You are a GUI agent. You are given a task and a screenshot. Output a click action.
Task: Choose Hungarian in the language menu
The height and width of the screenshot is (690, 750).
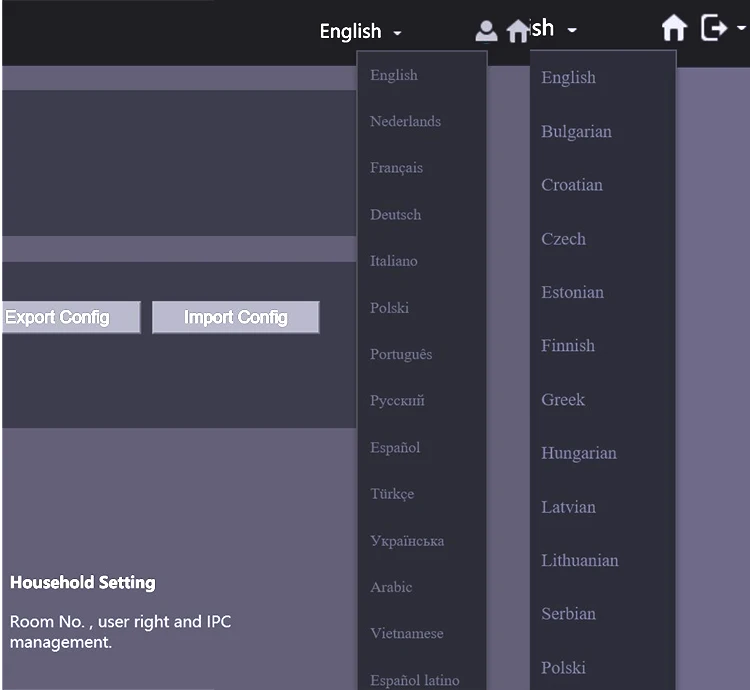point(579,453)
